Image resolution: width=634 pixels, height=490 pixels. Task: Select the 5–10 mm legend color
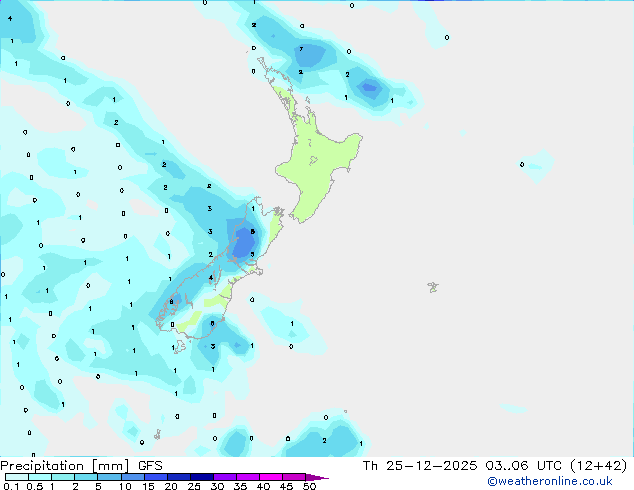click(x=109, y=477)
